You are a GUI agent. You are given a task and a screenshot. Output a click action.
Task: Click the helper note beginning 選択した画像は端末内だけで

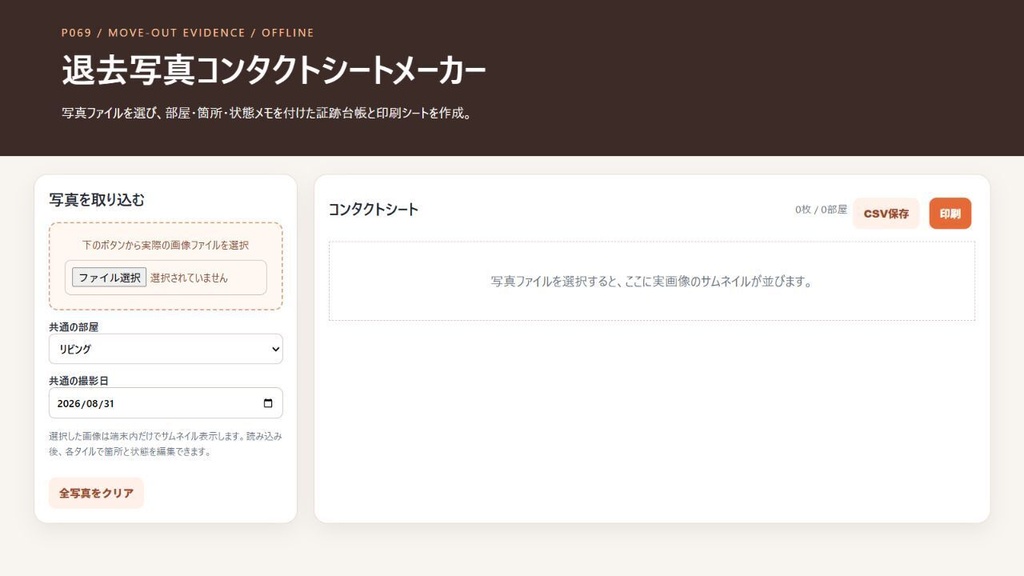[165, 443]
